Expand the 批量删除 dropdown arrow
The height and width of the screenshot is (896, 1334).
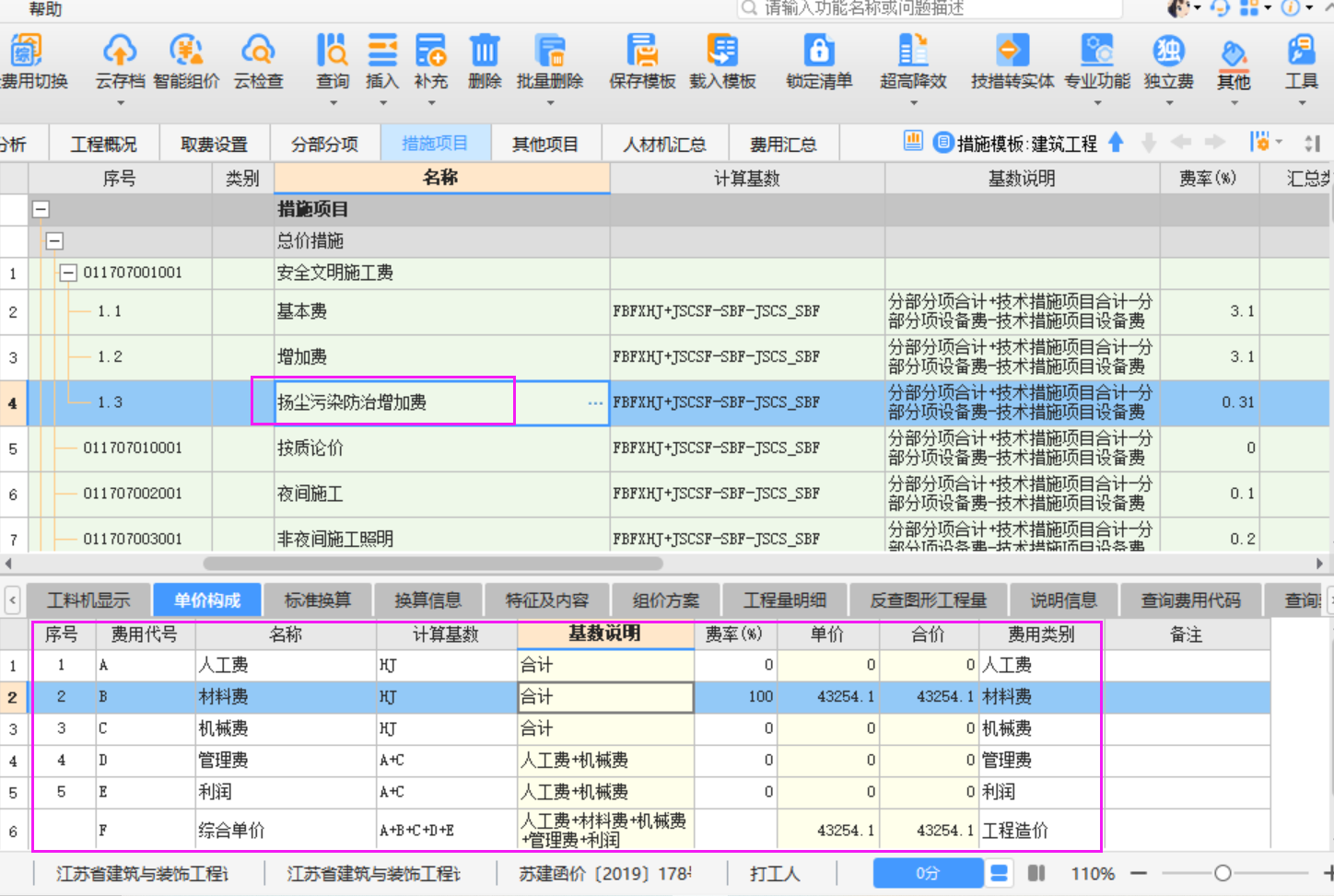pyautogui.click(x=550, y=102)
